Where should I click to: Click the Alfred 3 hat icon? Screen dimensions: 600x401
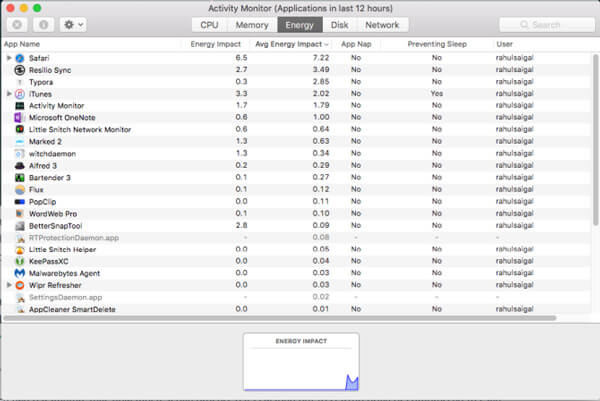(x=20, y=166)
